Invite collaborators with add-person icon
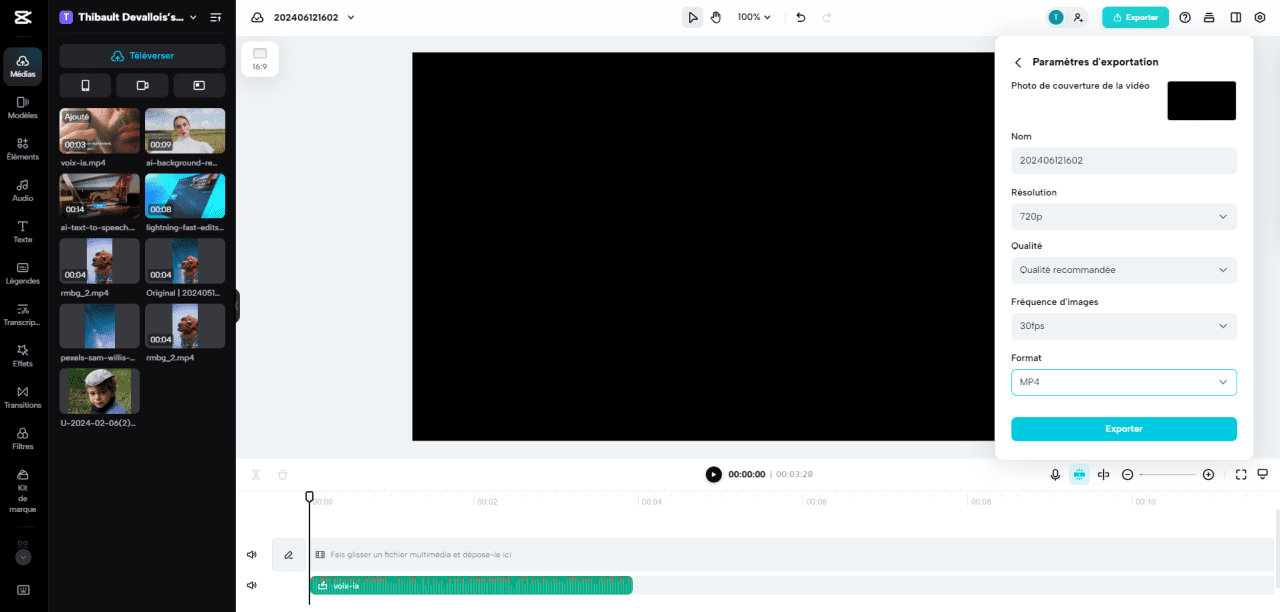The height and width of the screenshot is (612, 1280). click(1078, 17)
